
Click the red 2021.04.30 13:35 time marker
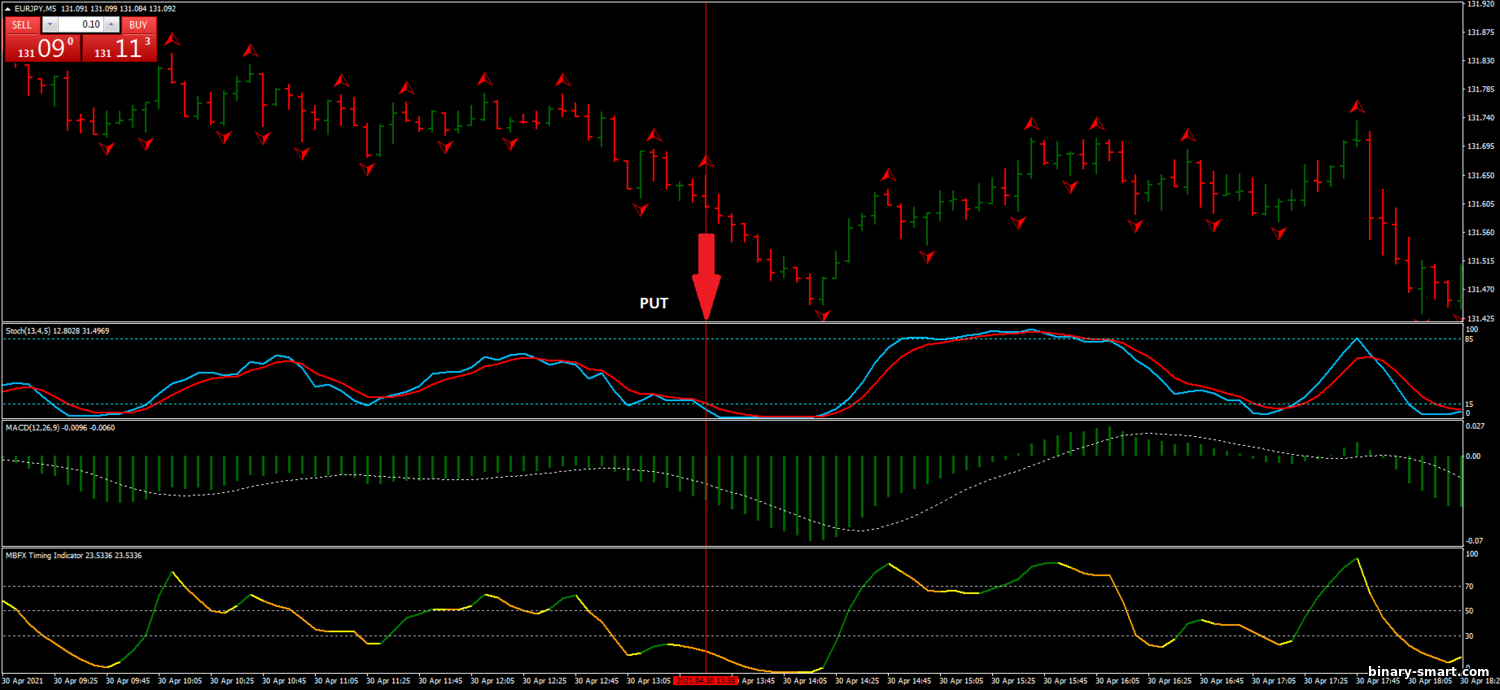(x=706, y=680)
